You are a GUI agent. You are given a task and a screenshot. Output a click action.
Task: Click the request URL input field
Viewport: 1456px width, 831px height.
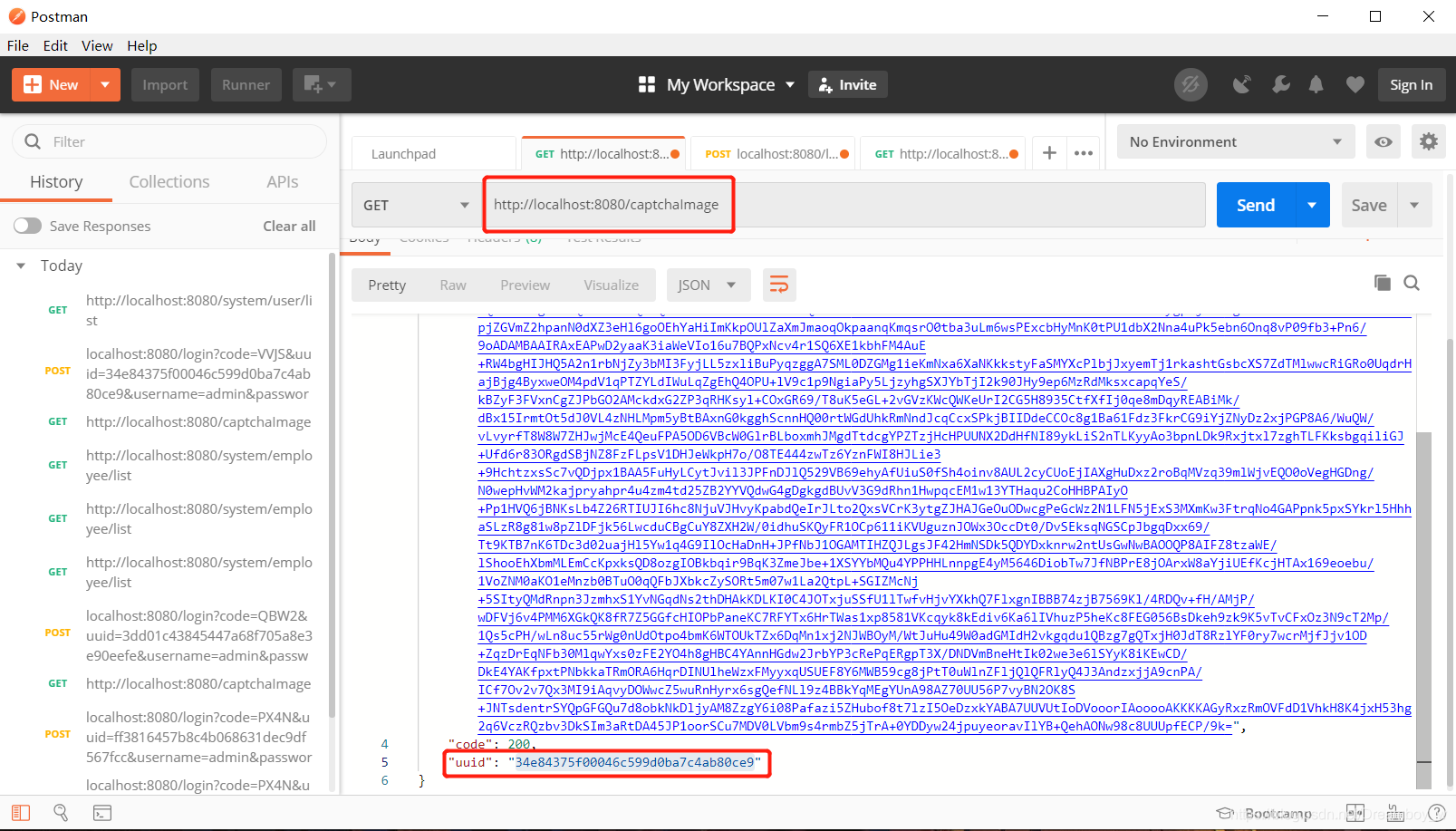coord(844,205)
